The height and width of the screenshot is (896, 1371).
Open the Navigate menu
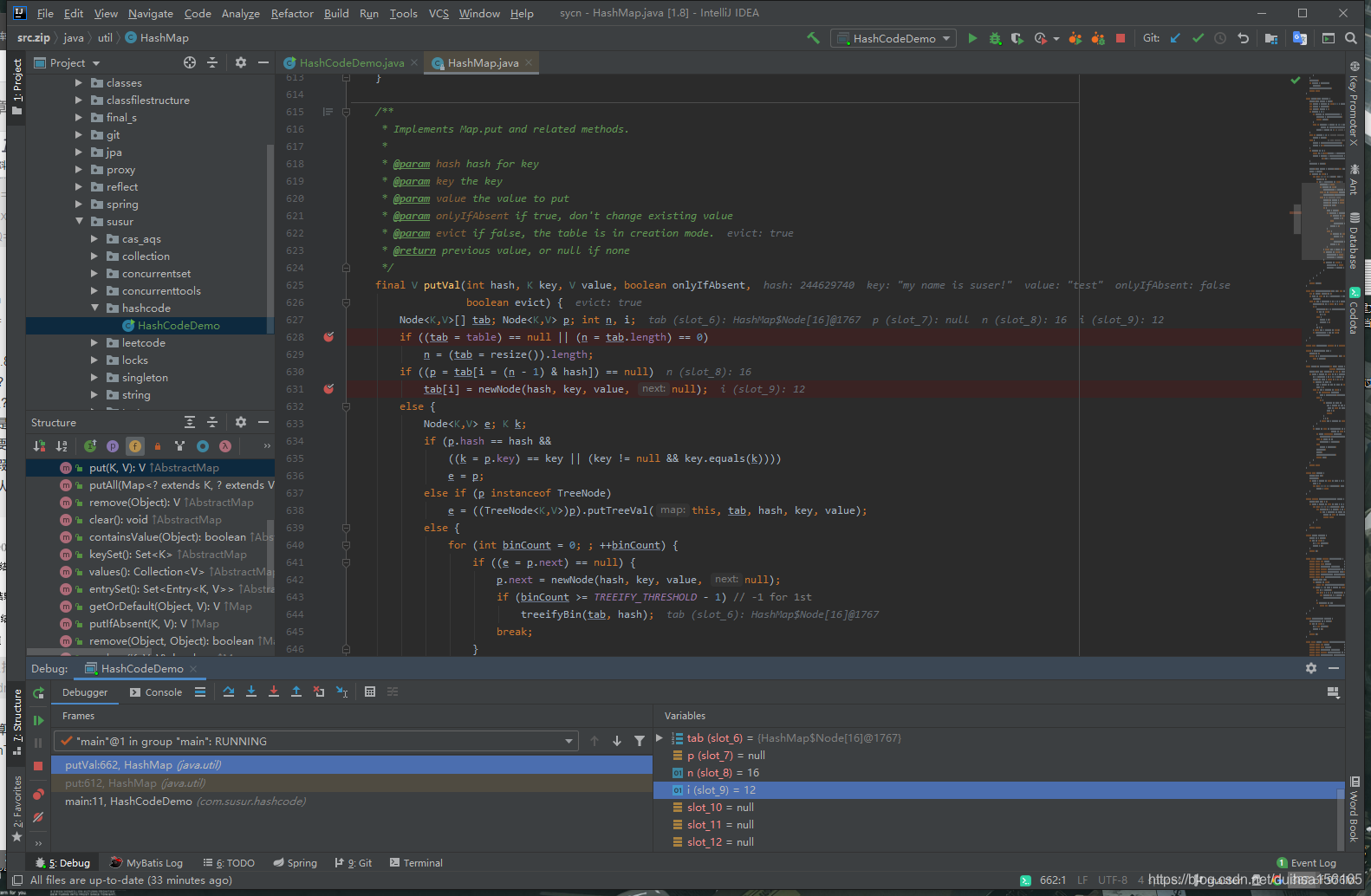coord(151,13)
